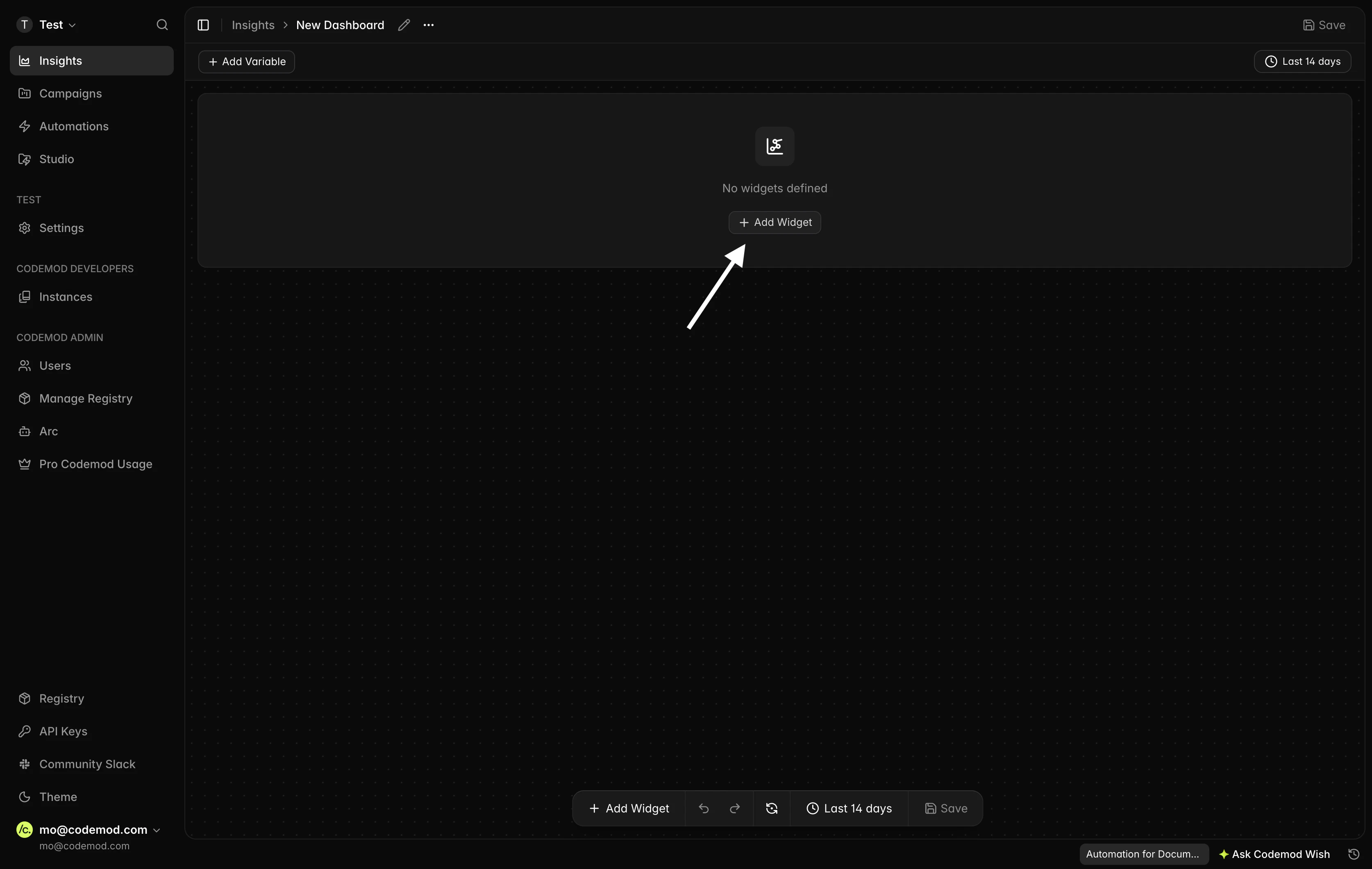The image size is (1372, 869).
Task: Open bottom toolbar Last 14 days picker
Action: coord(849,809)
